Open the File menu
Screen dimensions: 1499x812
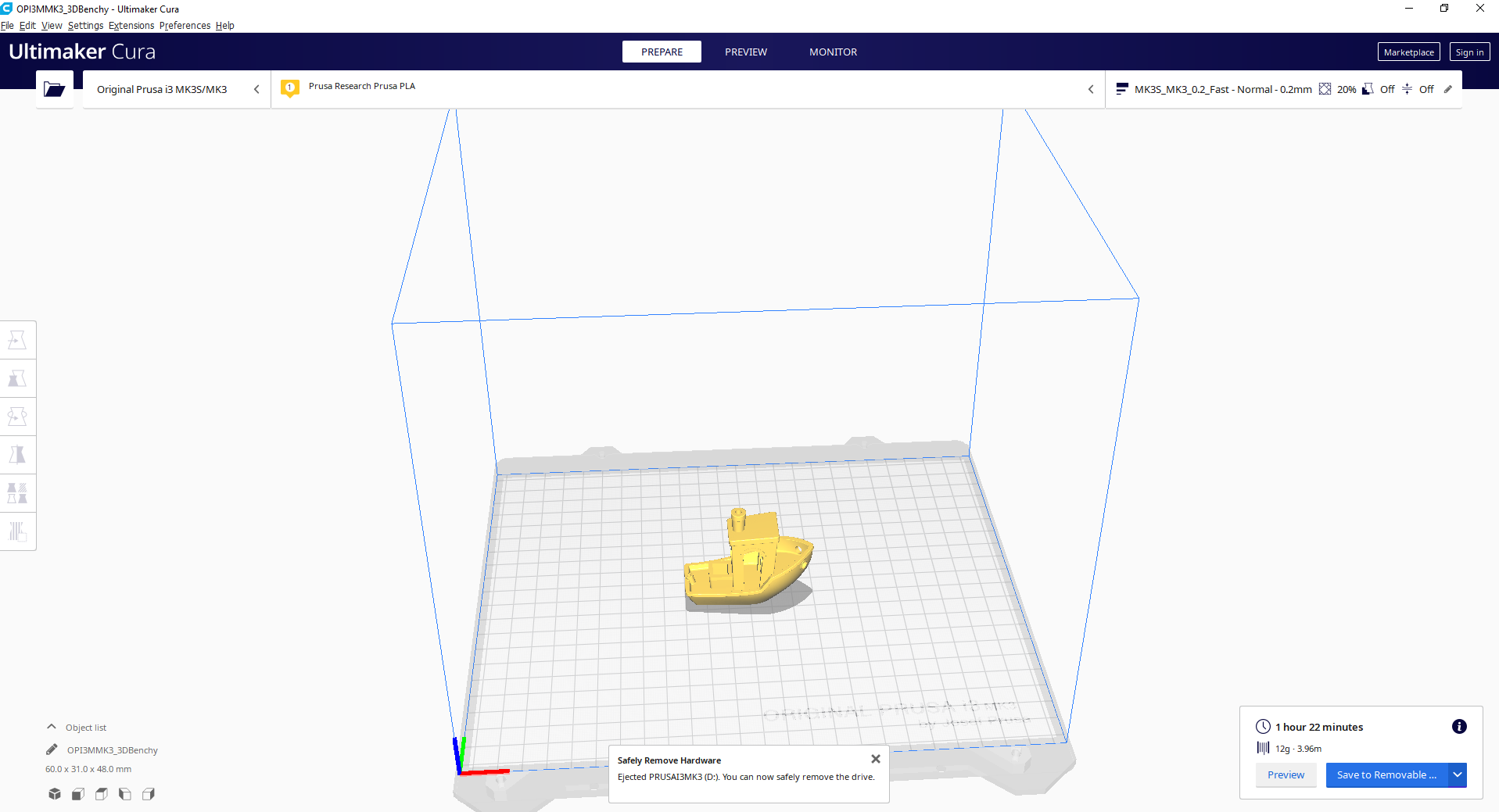click(8, 26)
